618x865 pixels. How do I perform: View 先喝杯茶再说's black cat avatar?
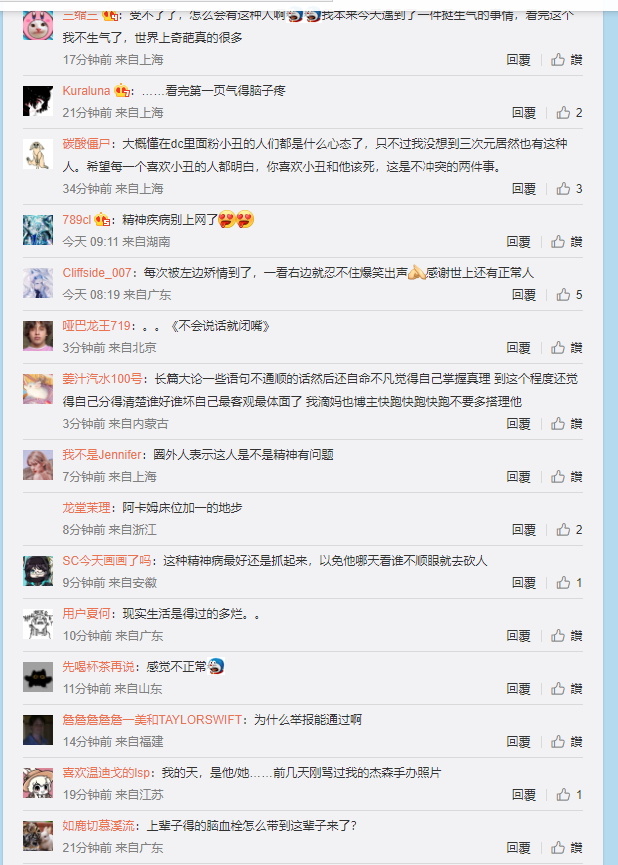[38, 677]
